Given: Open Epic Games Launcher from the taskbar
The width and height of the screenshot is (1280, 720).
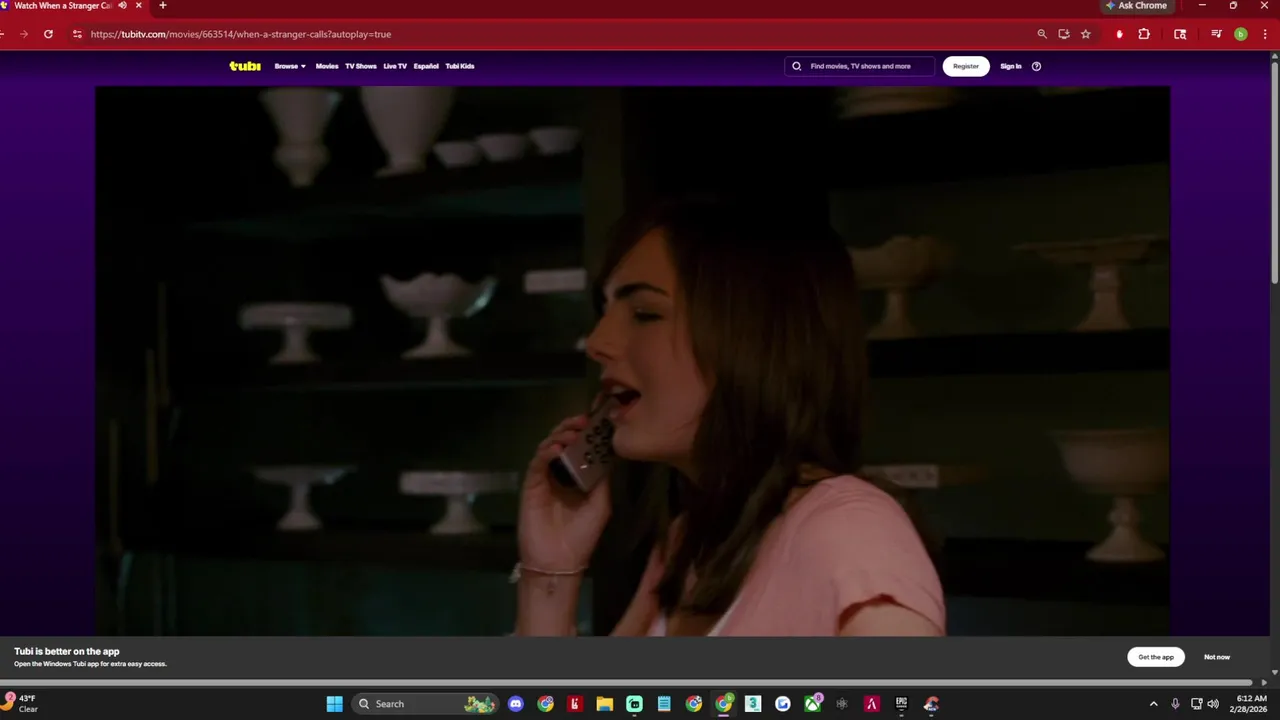Looking at the screenshot, I should click(901, 704).
